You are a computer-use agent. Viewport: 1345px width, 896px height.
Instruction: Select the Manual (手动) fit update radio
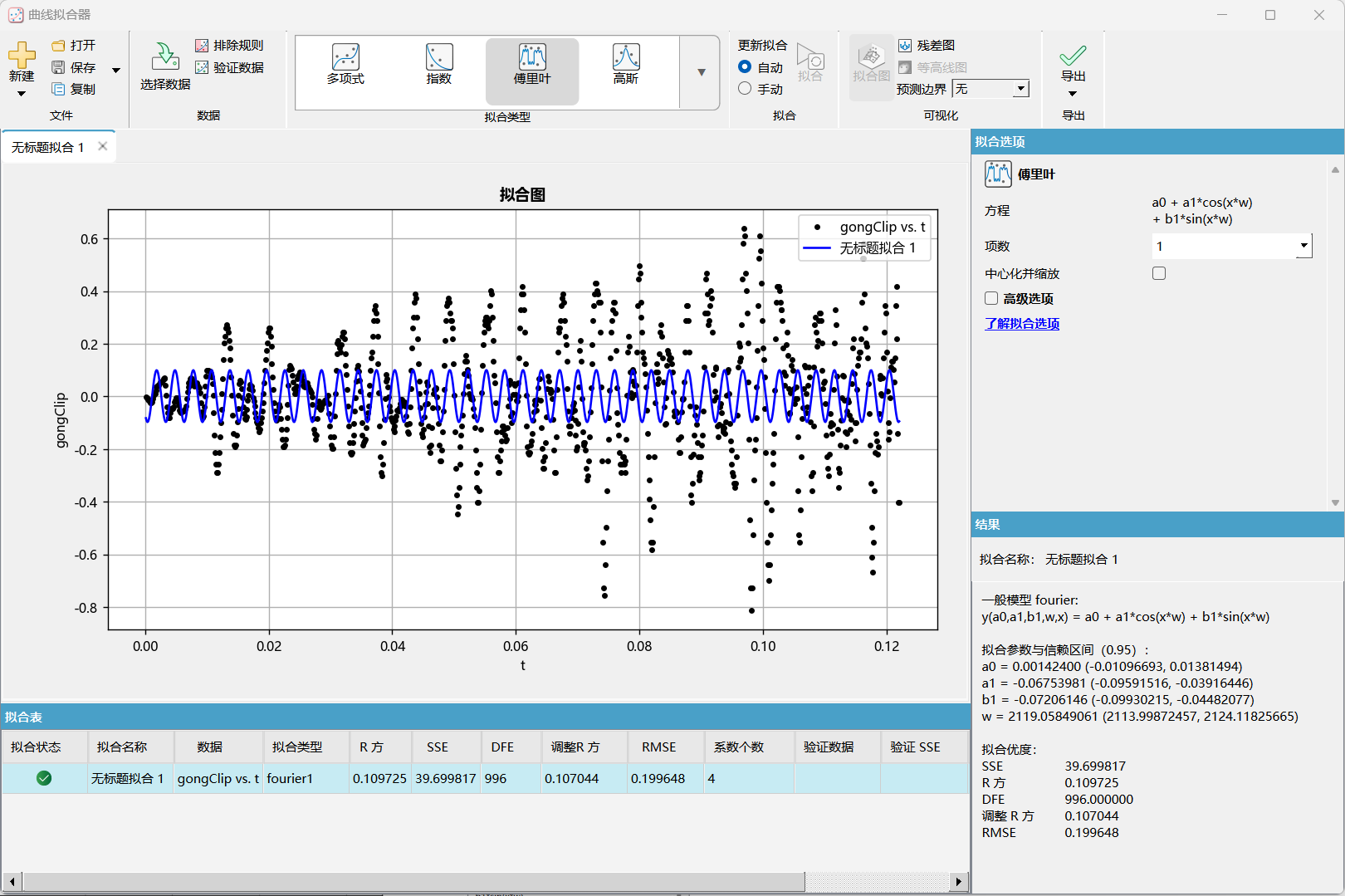click(x=745, y=89)
